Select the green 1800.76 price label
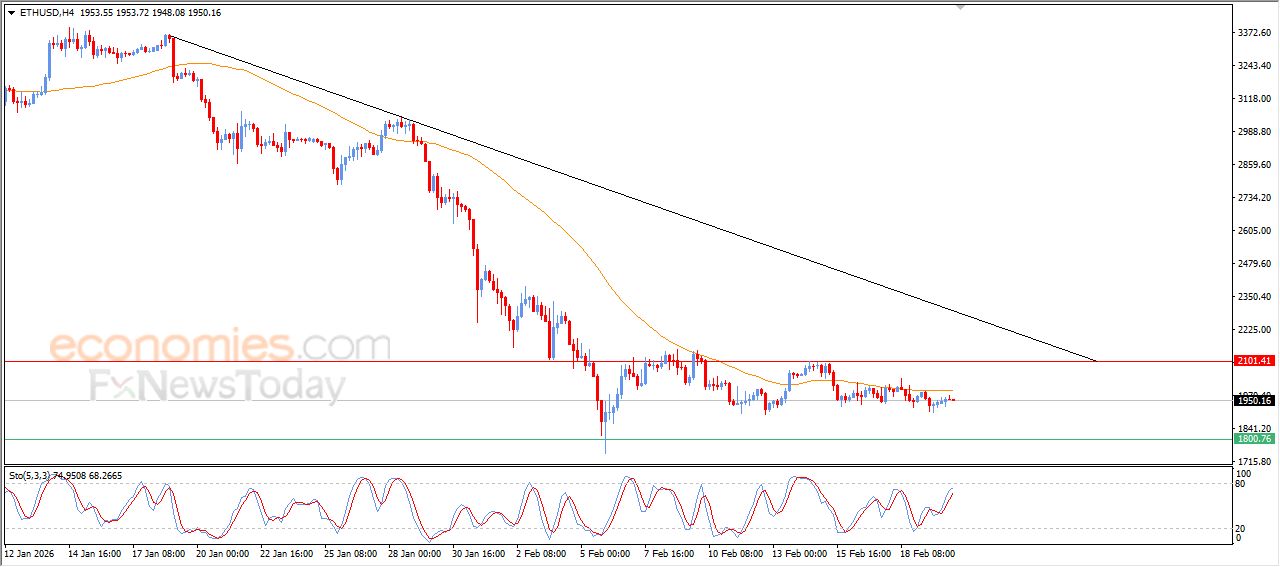This screenshot has height=567, width=1280. 1254,439
